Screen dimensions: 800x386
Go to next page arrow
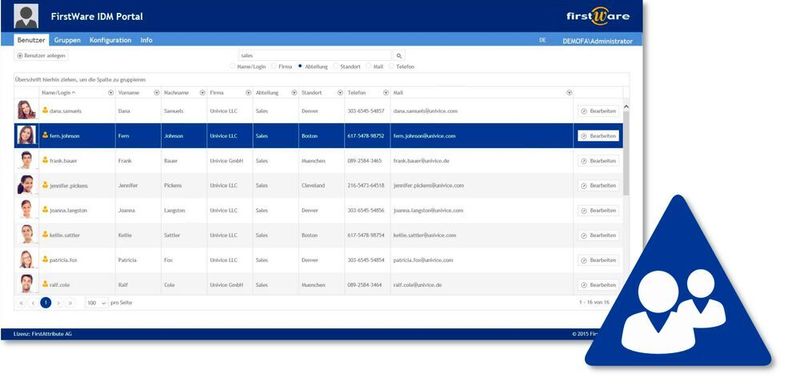coord(58,303)
